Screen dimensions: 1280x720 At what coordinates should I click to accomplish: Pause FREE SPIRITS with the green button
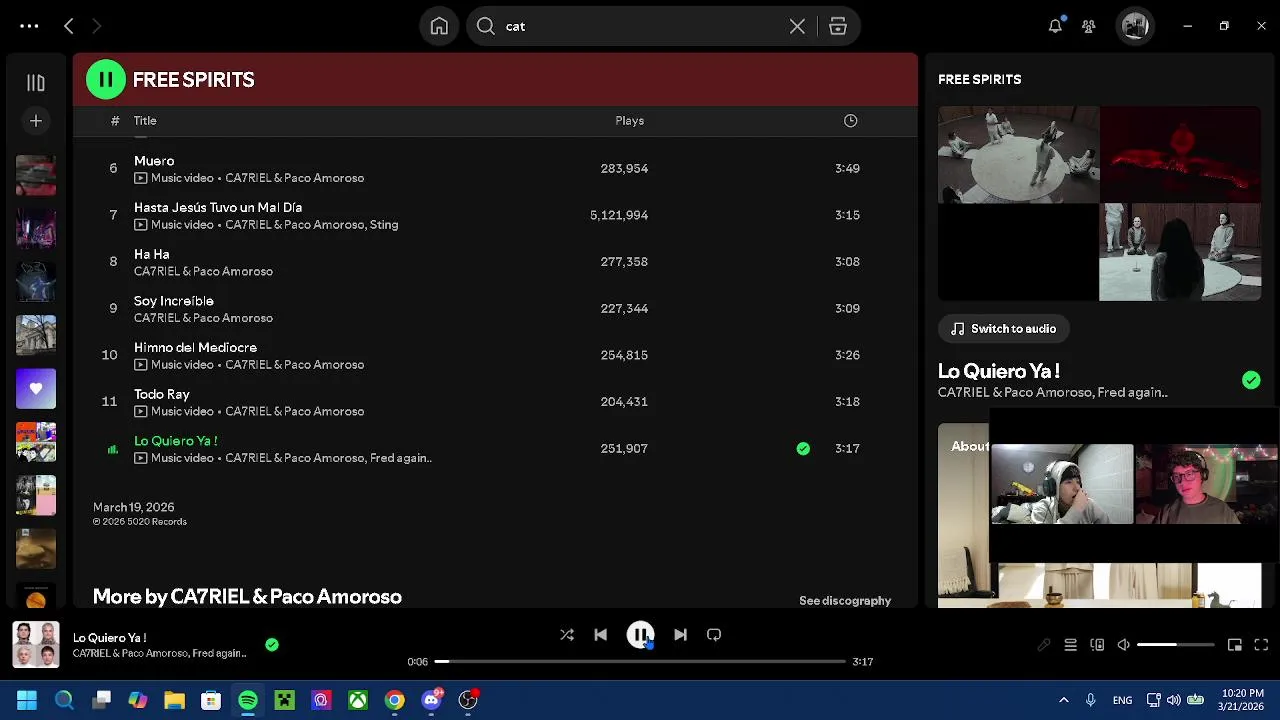pyautogui.click(x=106, y=79)
